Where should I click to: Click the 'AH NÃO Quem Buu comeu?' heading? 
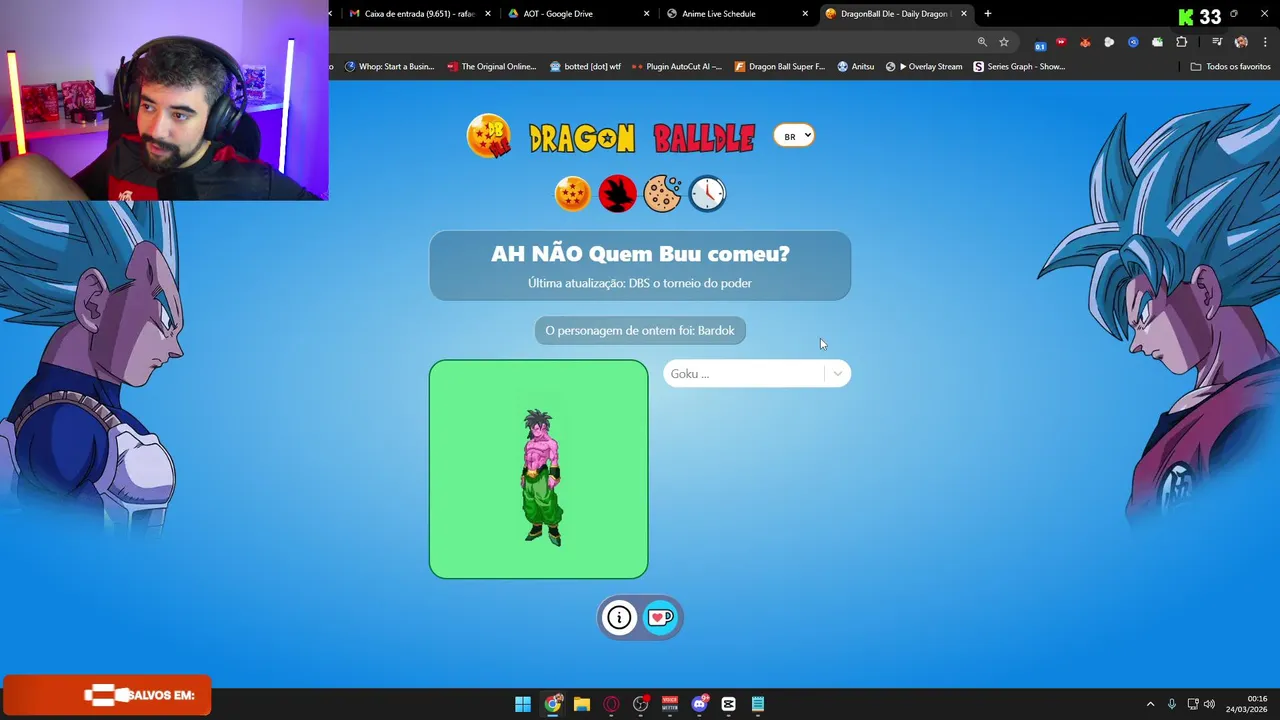(640, 254)
